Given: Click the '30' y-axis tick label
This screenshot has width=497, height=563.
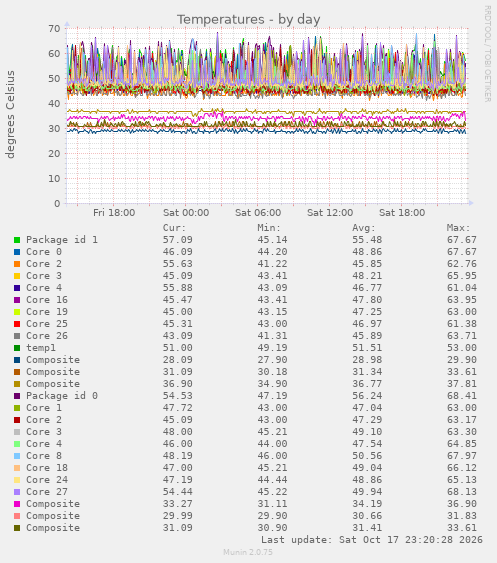Looking at the screenshot, I should 54,129.
